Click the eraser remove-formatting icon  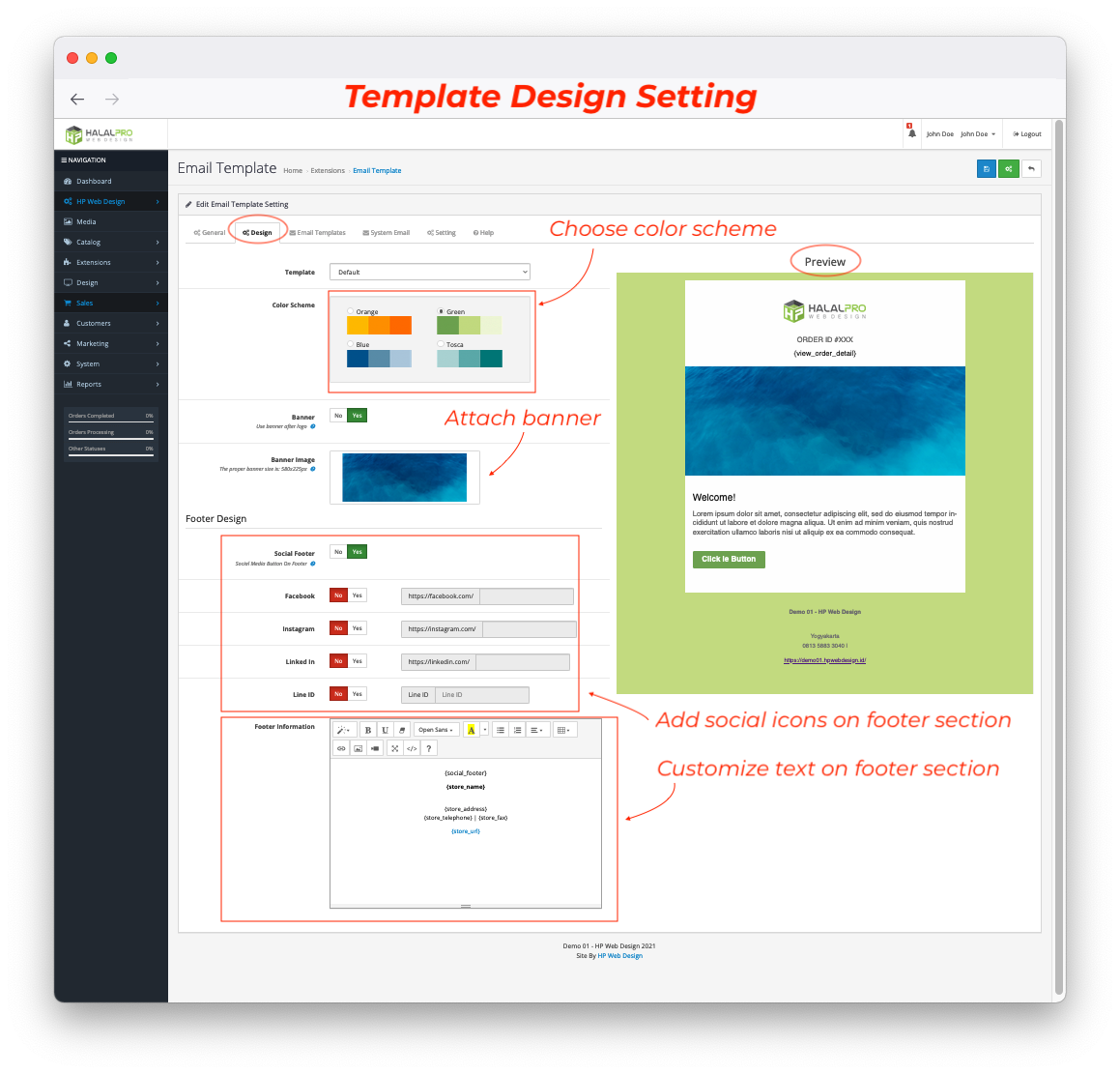[402, 730]
